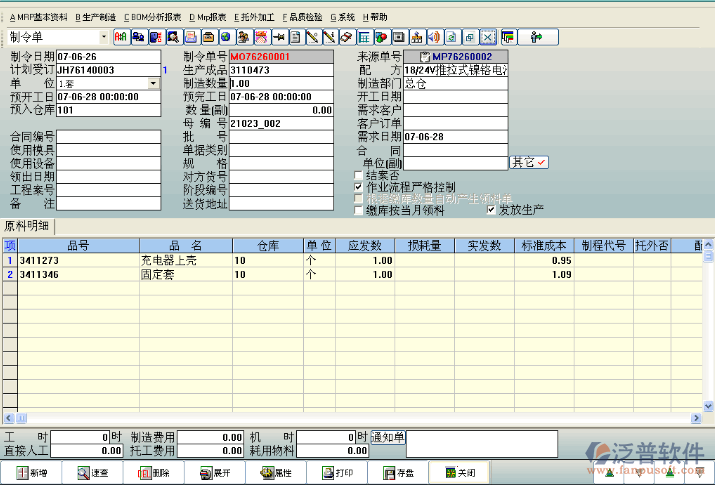Open the 其它 dropdown button
This screenshot has height=486, width=715.
click(529, 162)
